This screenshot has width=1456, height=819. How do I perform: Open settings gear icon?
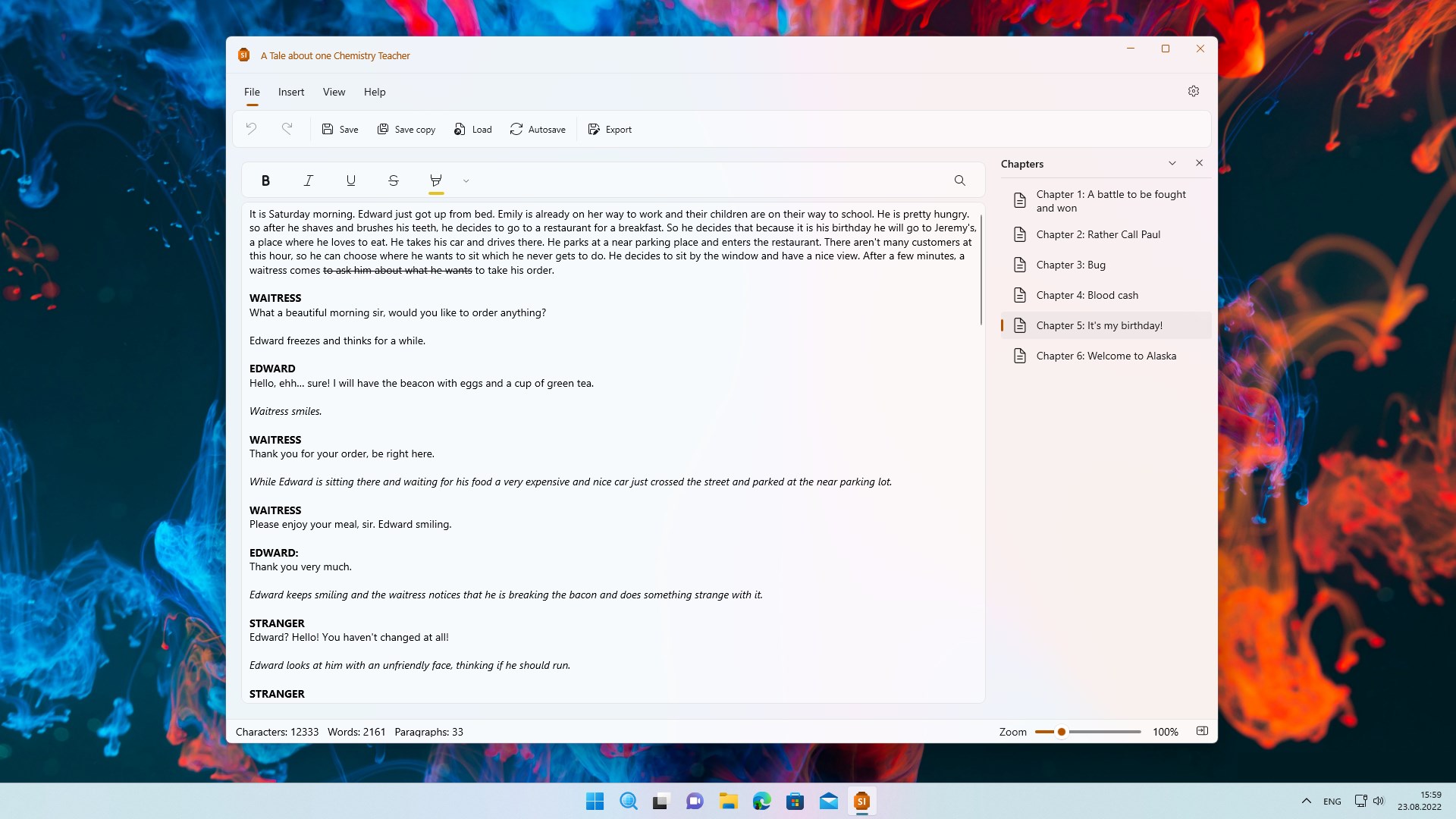click(x=1193, y=91)
